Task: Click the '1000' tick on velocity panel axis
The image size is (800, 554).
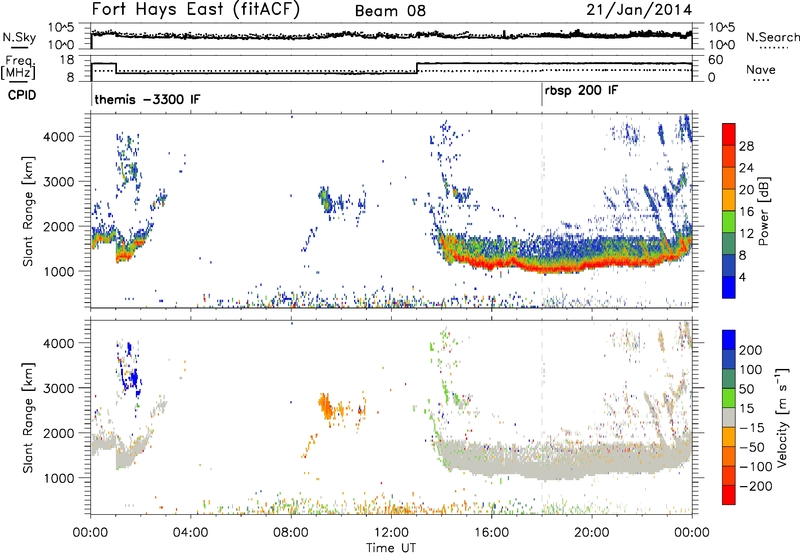Action: click(58, 478)
